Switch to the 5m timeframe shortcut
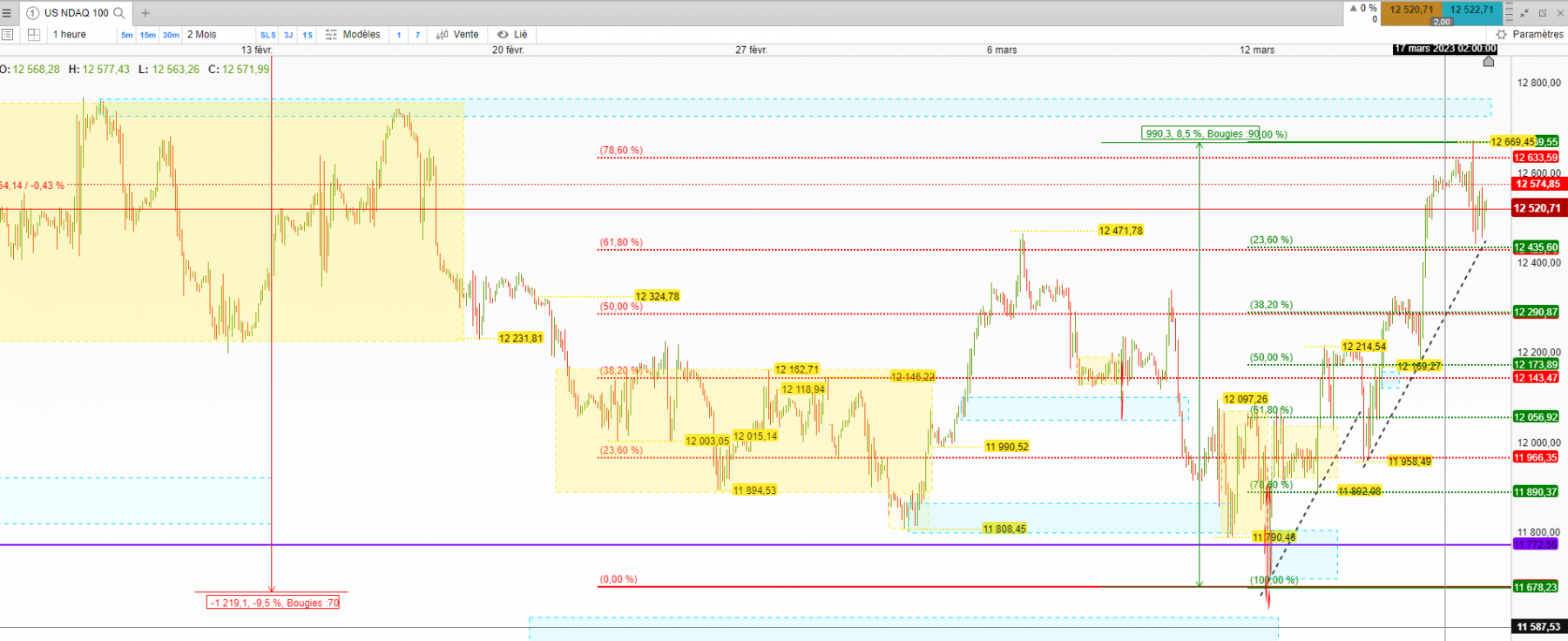 [127, 36]
